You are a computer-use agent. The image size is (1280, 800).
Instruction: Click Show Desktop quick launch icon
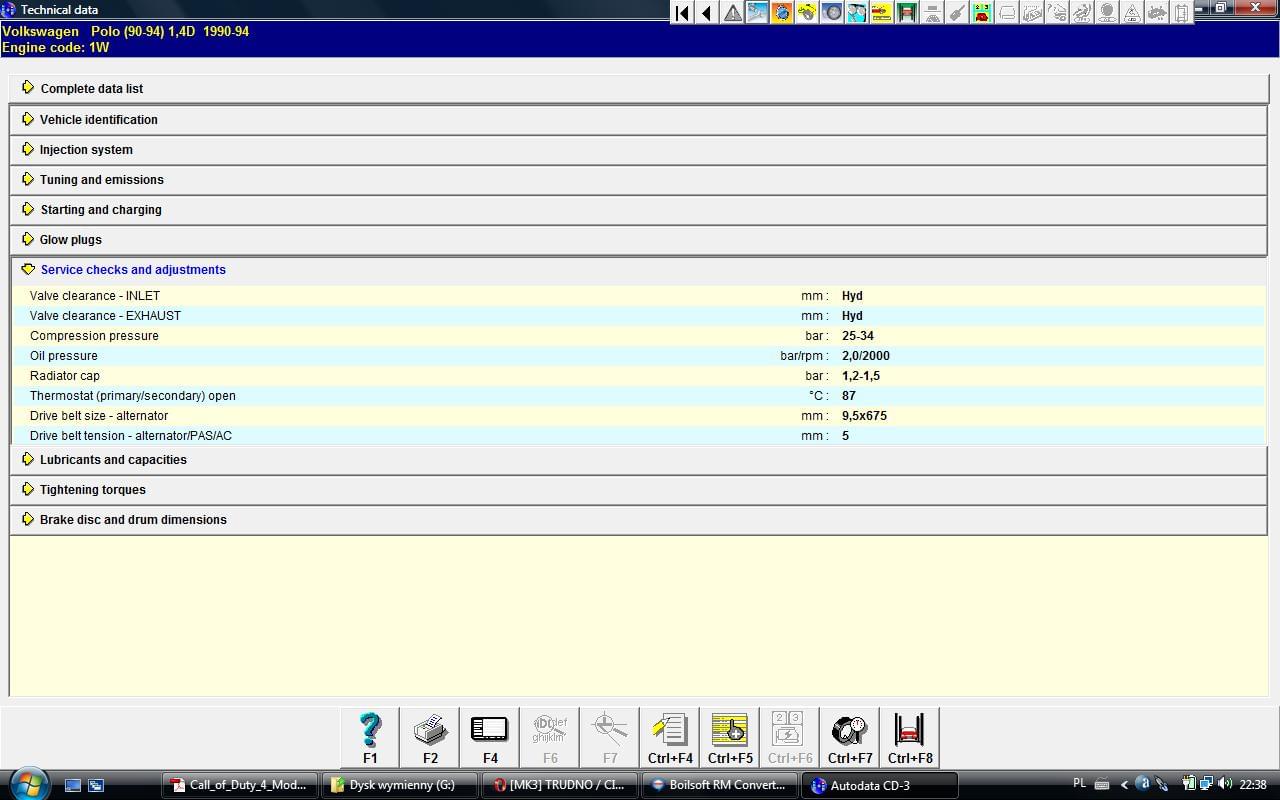(x=73, y=785)
